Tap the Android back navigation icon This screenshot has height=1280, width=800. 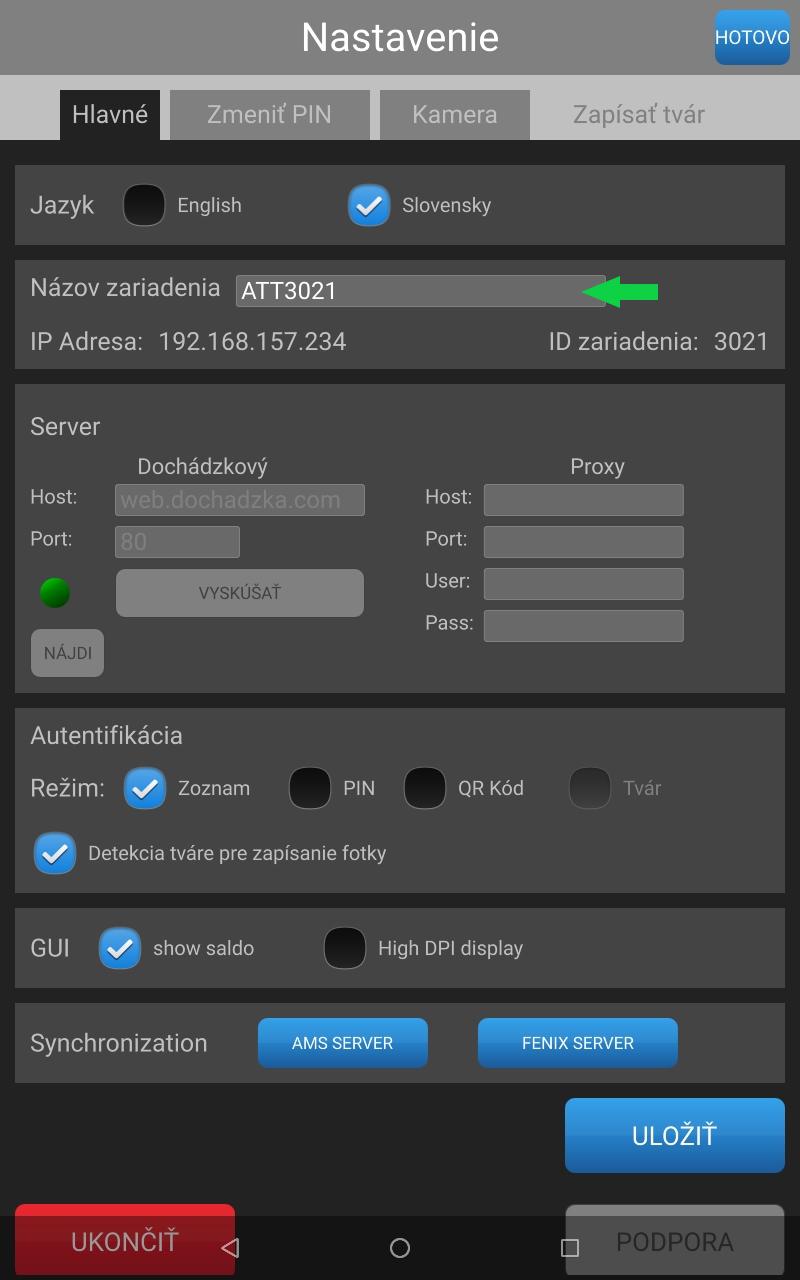(230, 1247)
